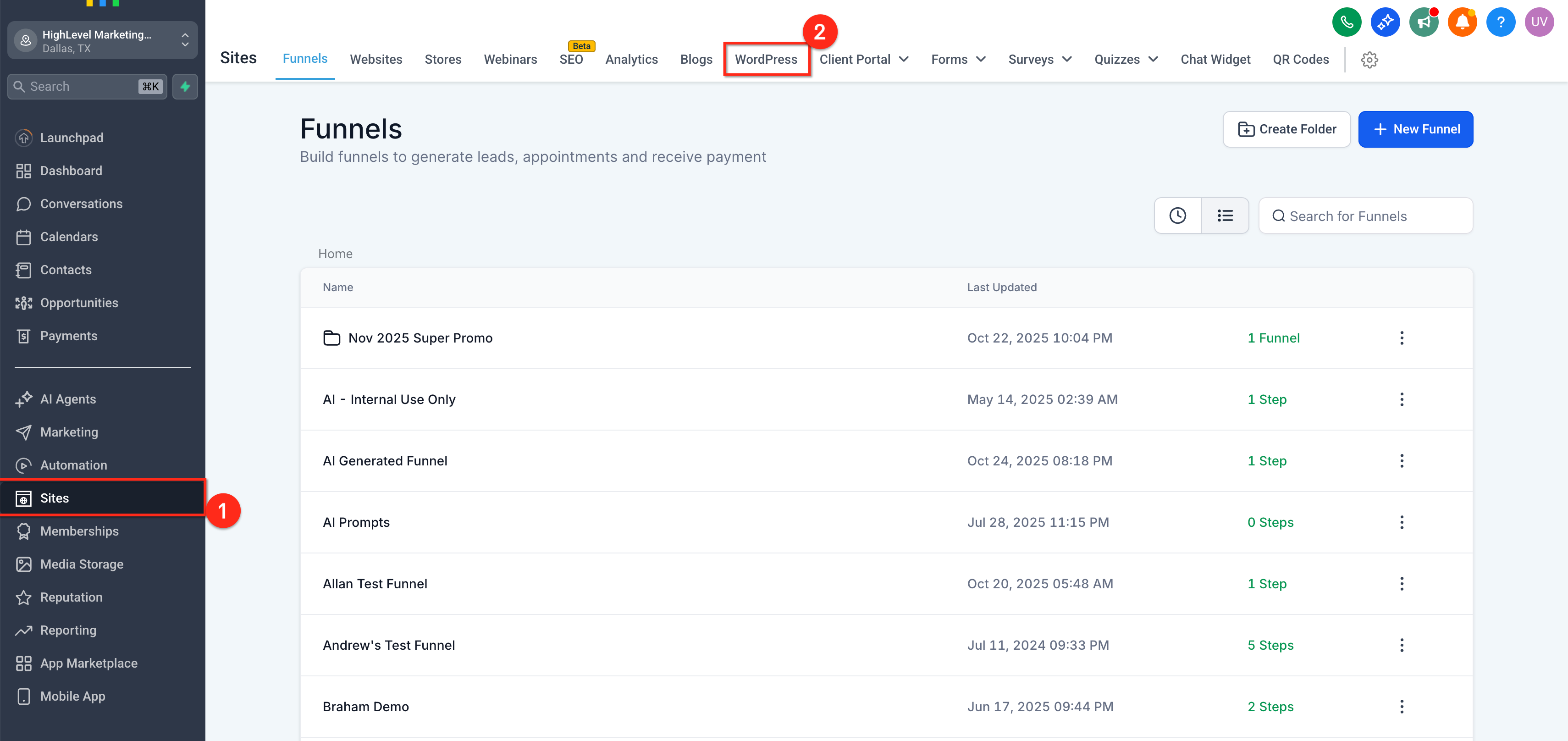
Task: Switch to recently updated clock view
Action: [x=1177, y=216]
